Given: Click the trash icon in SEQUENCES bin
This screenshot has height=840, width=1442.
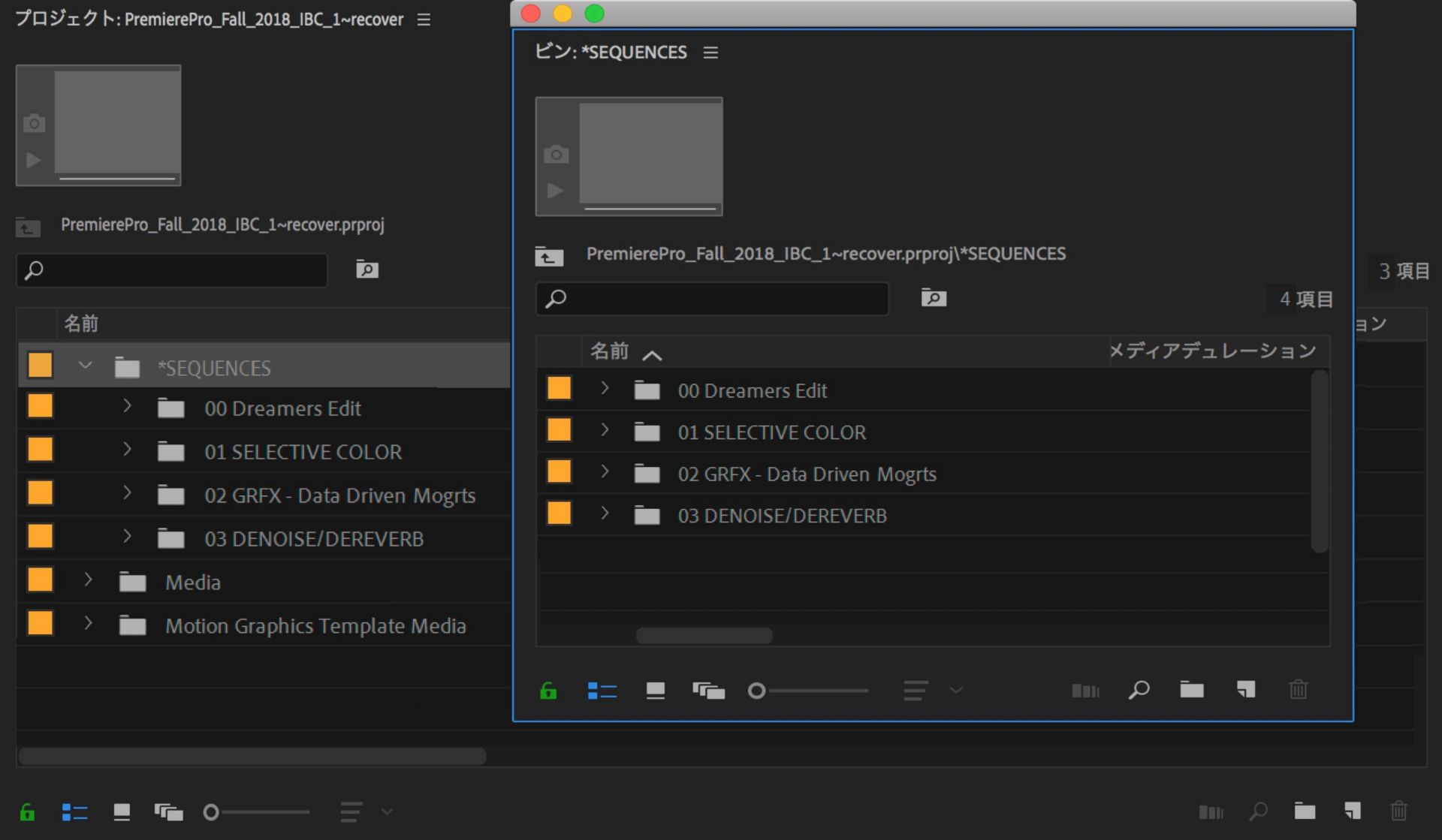Looking at the screenshot, I should pos(1299,689).
